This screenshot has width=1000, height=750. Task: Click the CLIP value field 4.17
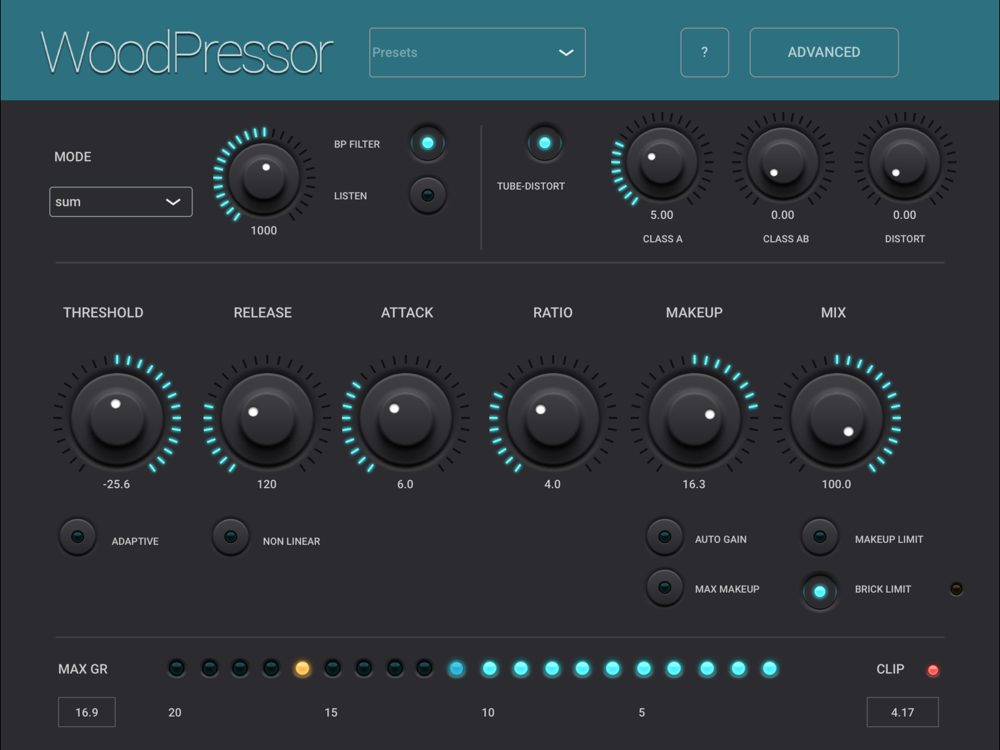tap(902, 712)
